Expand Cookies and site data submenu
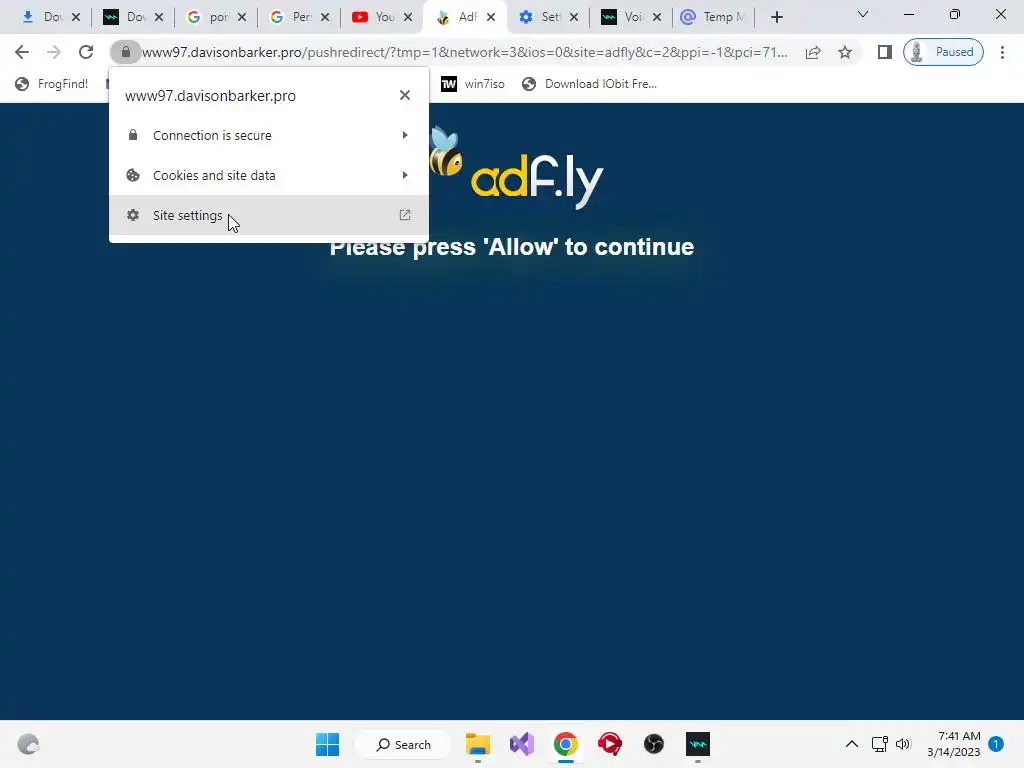 268,175
